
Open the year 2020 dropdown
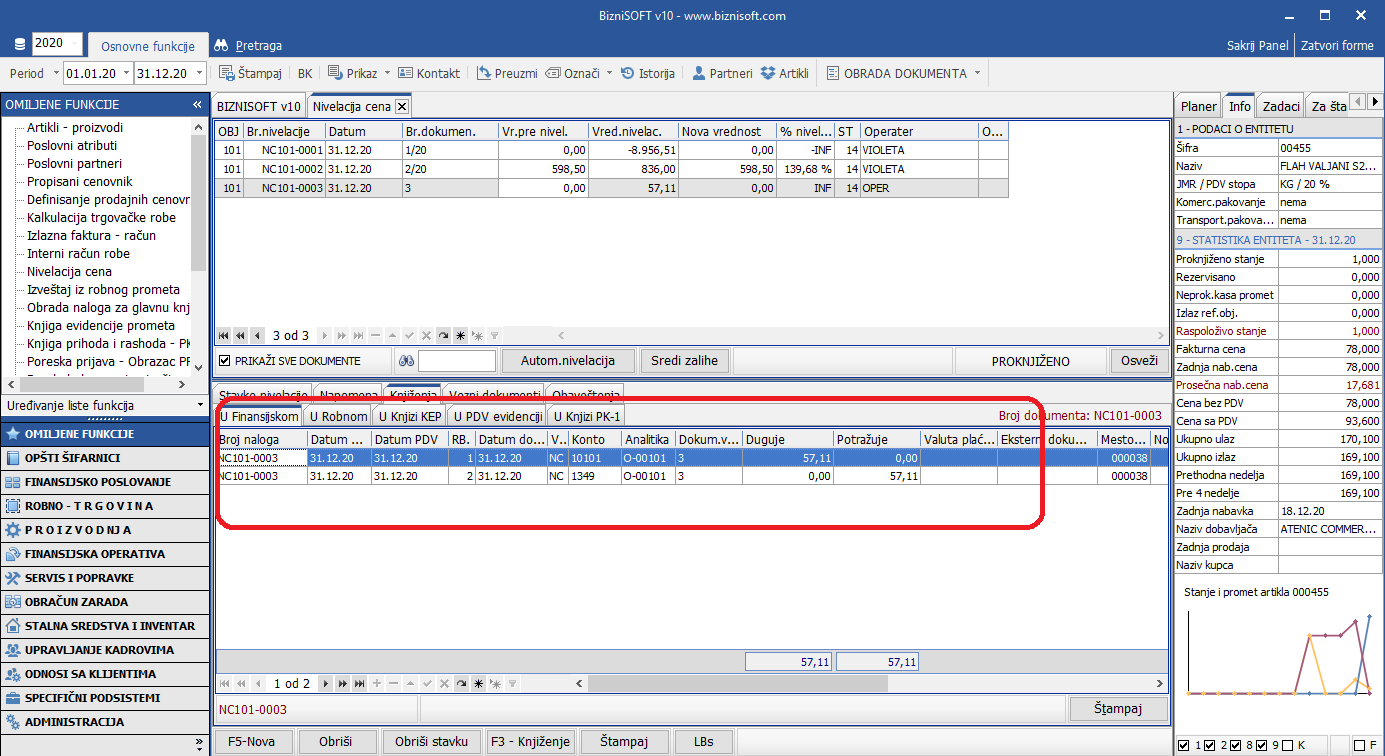tap(75, 44)
